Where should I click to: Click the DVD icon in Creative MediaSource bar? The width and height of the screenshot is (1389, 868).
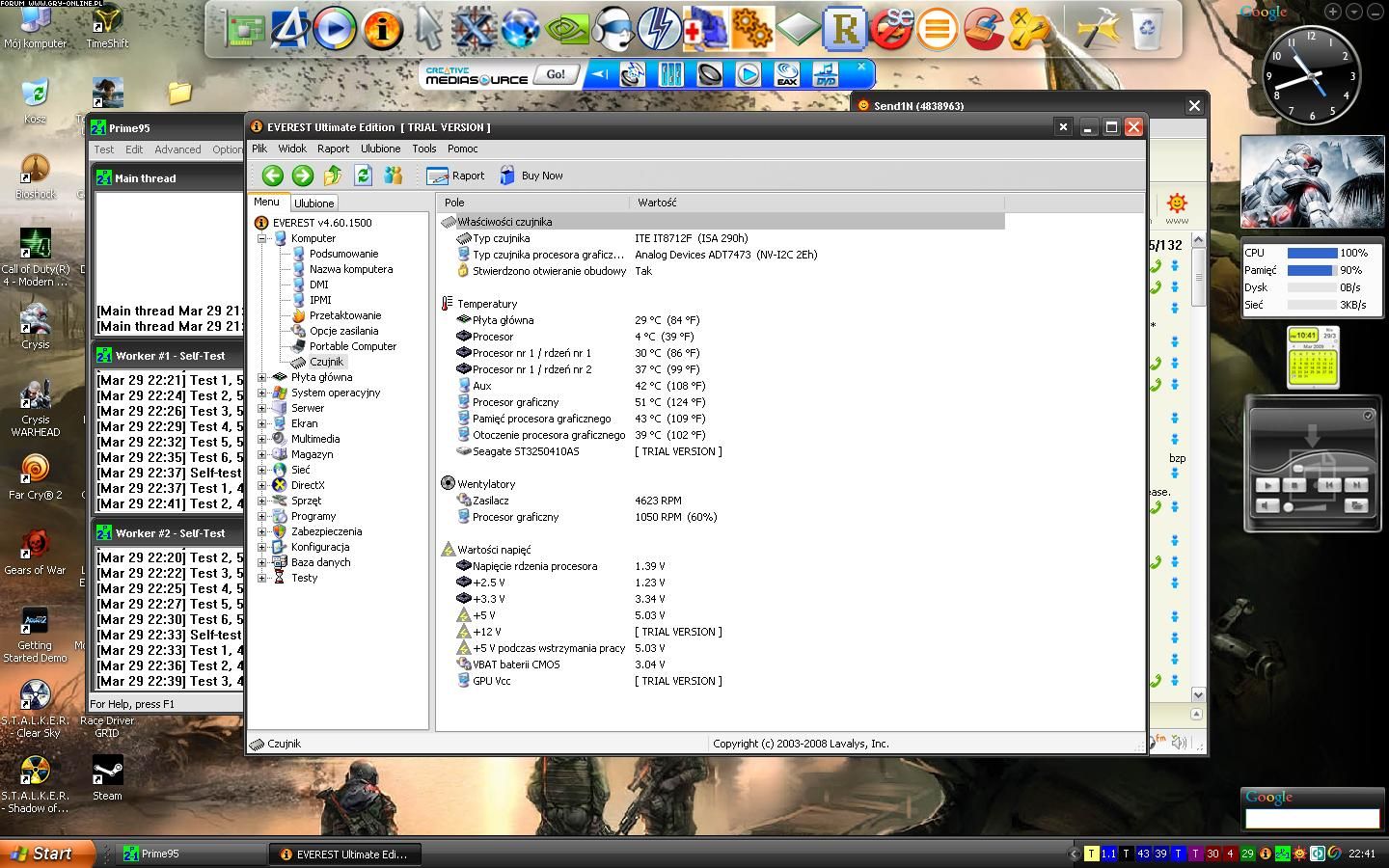[x=826, y=74]
